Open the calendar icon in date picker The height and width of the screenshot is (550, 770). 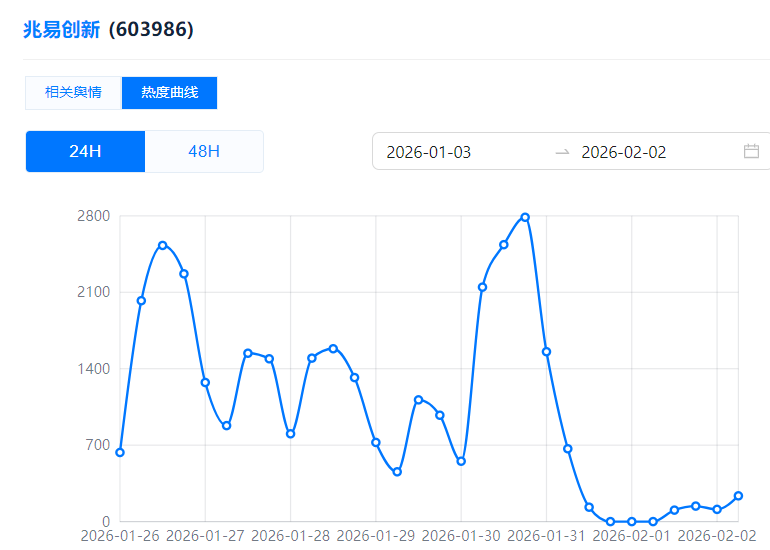click(751, 152)
